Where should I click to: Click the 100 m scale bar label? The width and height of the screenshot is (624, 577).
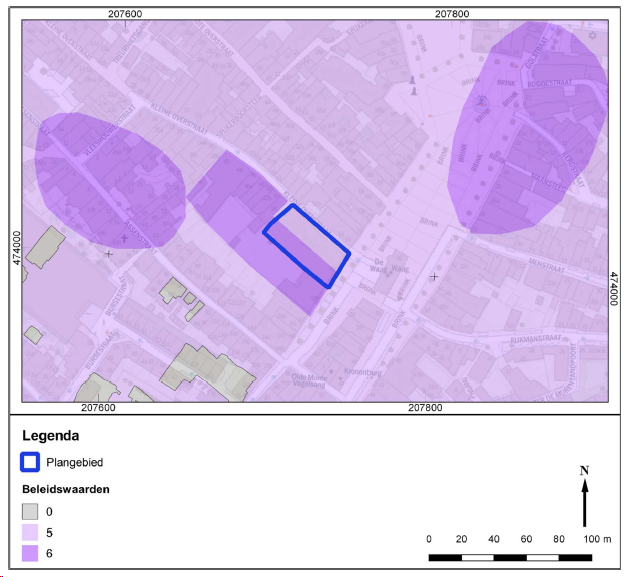(x=597, y=539)
